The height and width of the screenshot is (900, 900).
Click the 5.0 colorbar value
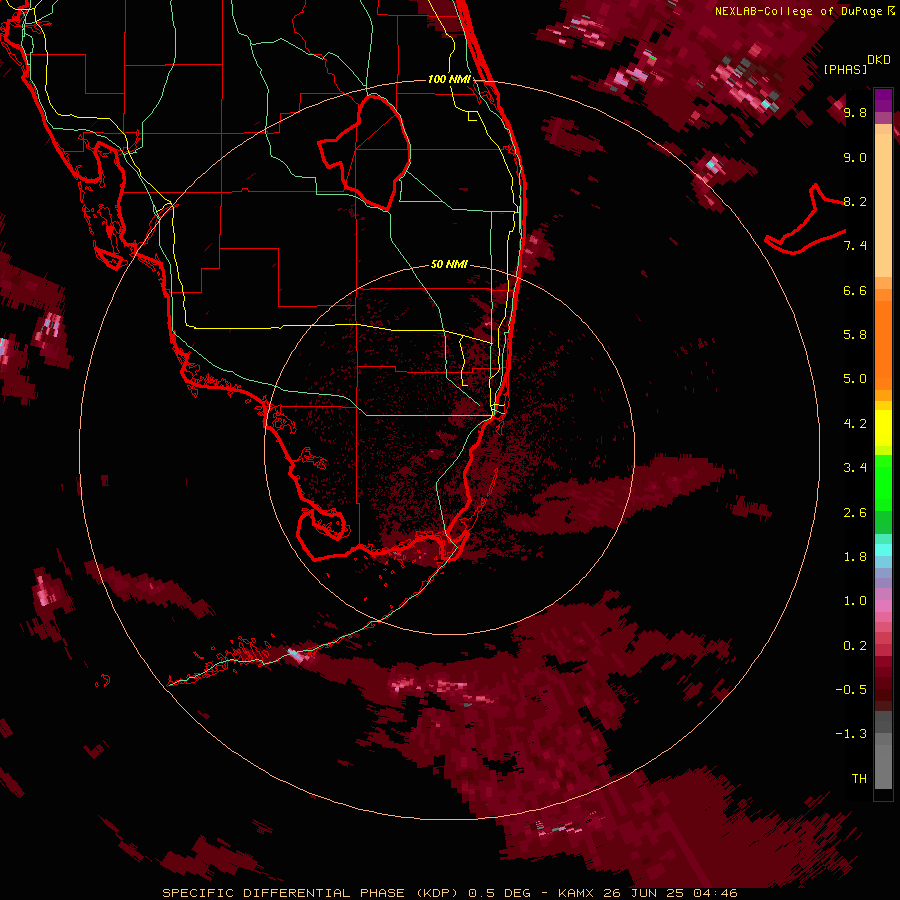coord(855,379)
